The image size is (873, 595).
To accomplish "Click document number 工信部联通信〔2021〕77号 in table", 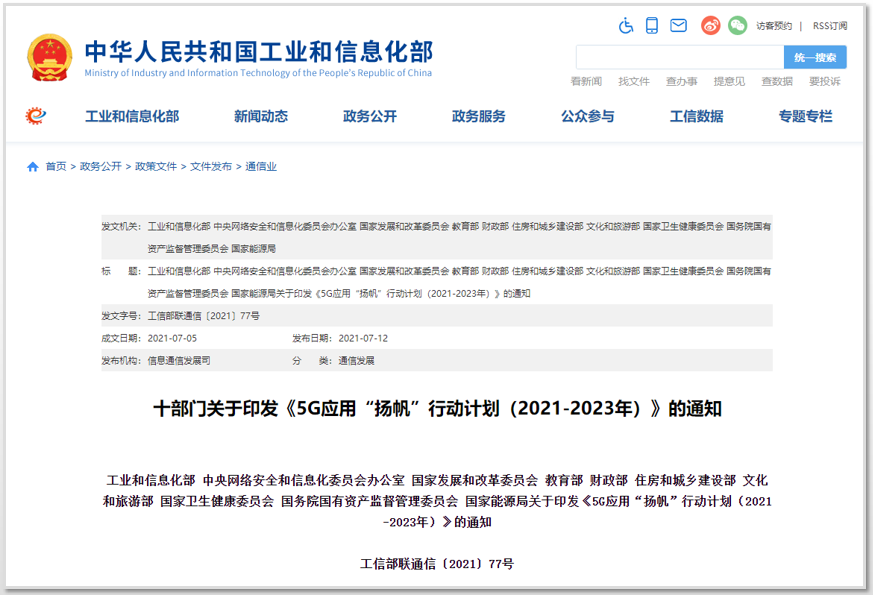I will (203, 316).
